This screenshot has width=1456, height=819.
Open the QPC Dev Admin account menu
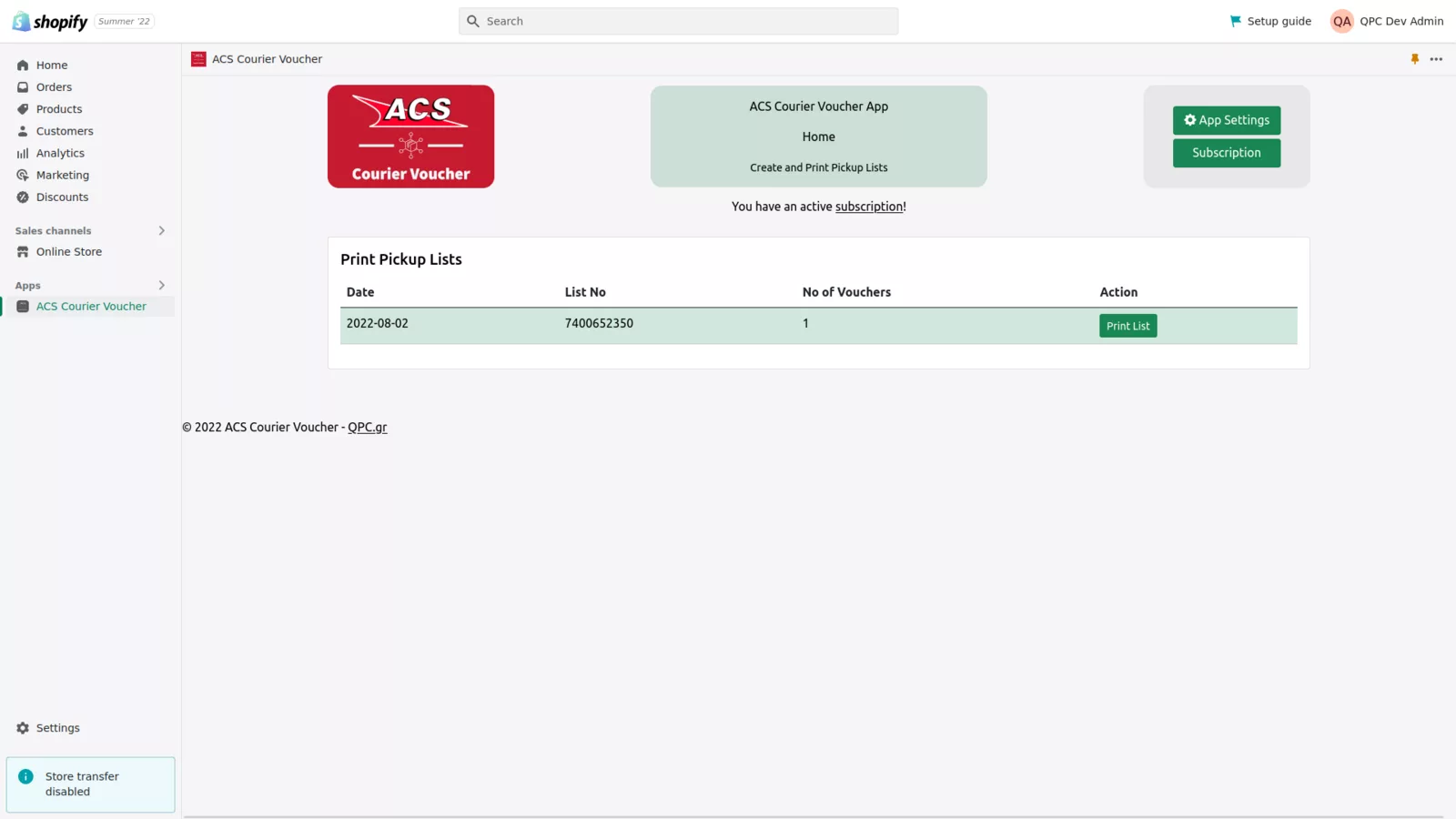click(1387, 21)
